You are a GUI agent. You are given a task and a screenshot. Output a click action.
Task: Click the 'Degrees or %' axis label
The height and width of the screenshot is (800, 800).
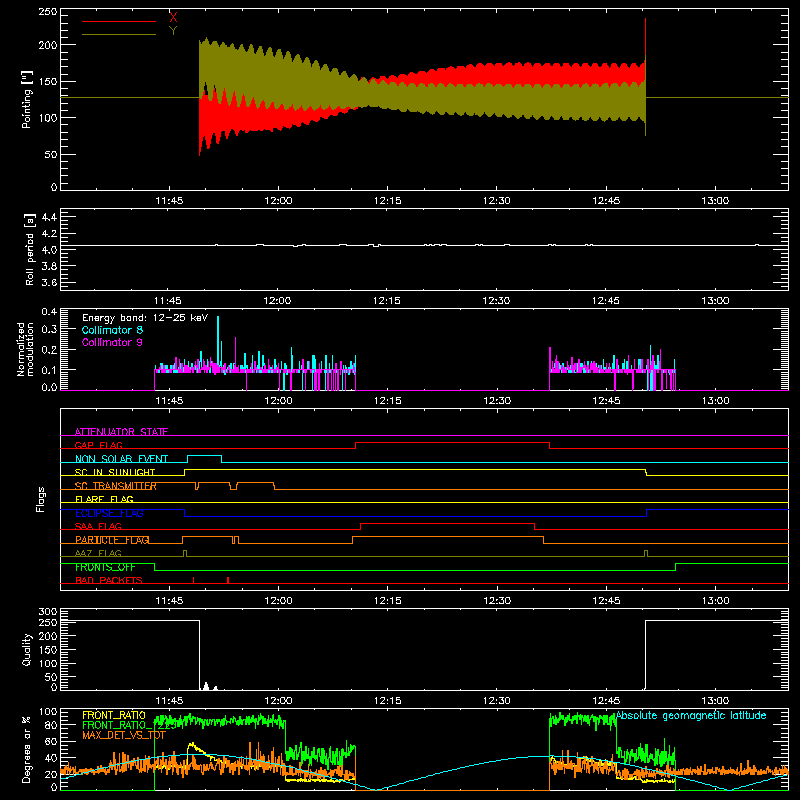tap(27, 749)
